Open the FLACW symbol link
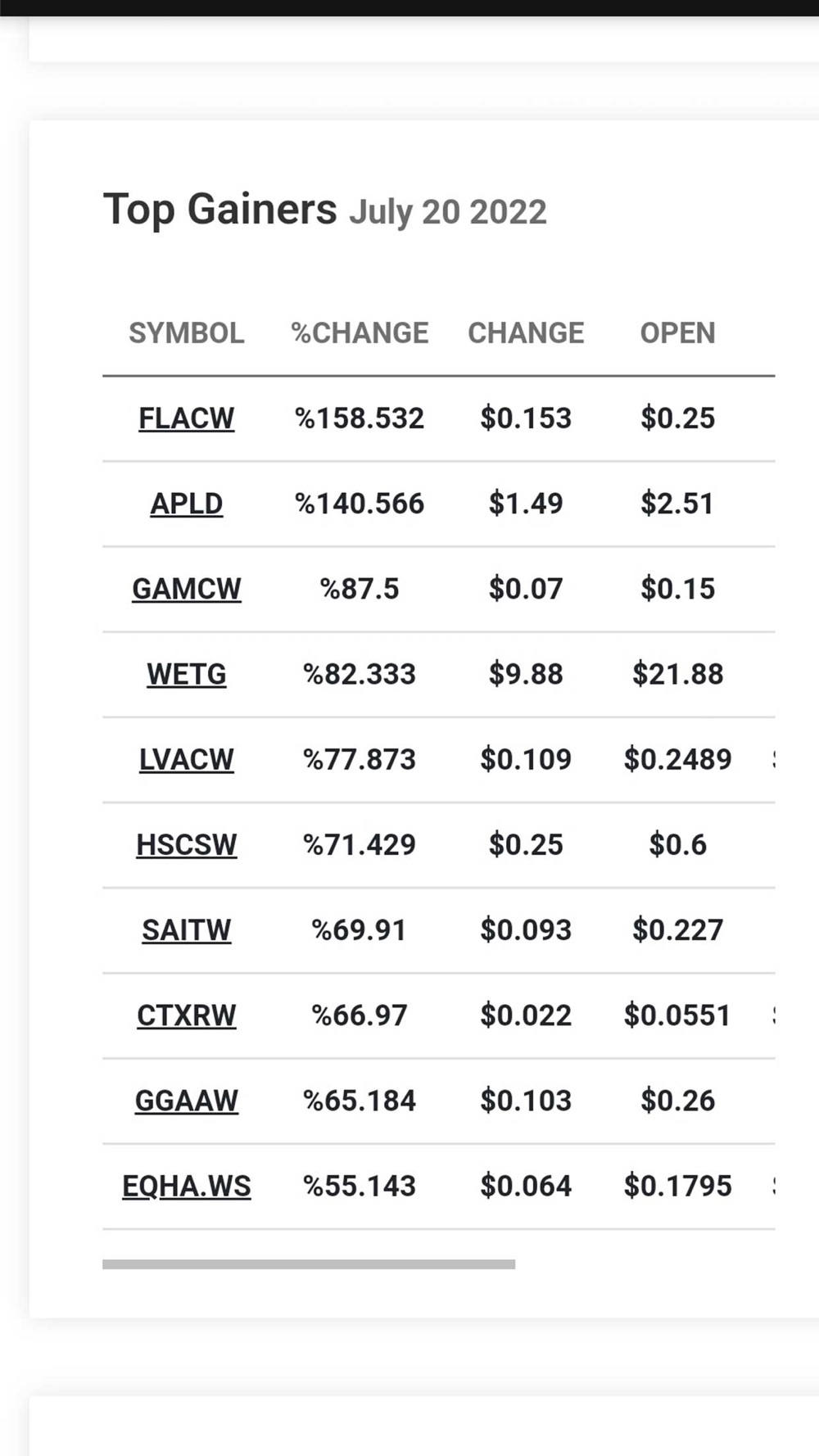 (186, 418)
